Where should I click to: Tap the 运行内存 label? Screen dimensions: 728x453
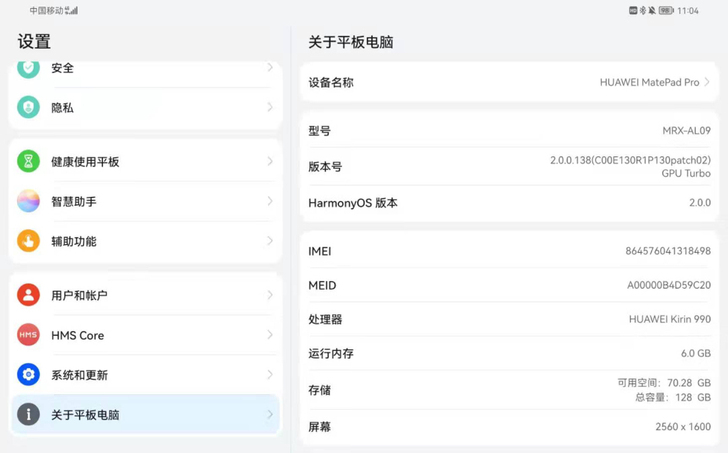coord(331,354)
